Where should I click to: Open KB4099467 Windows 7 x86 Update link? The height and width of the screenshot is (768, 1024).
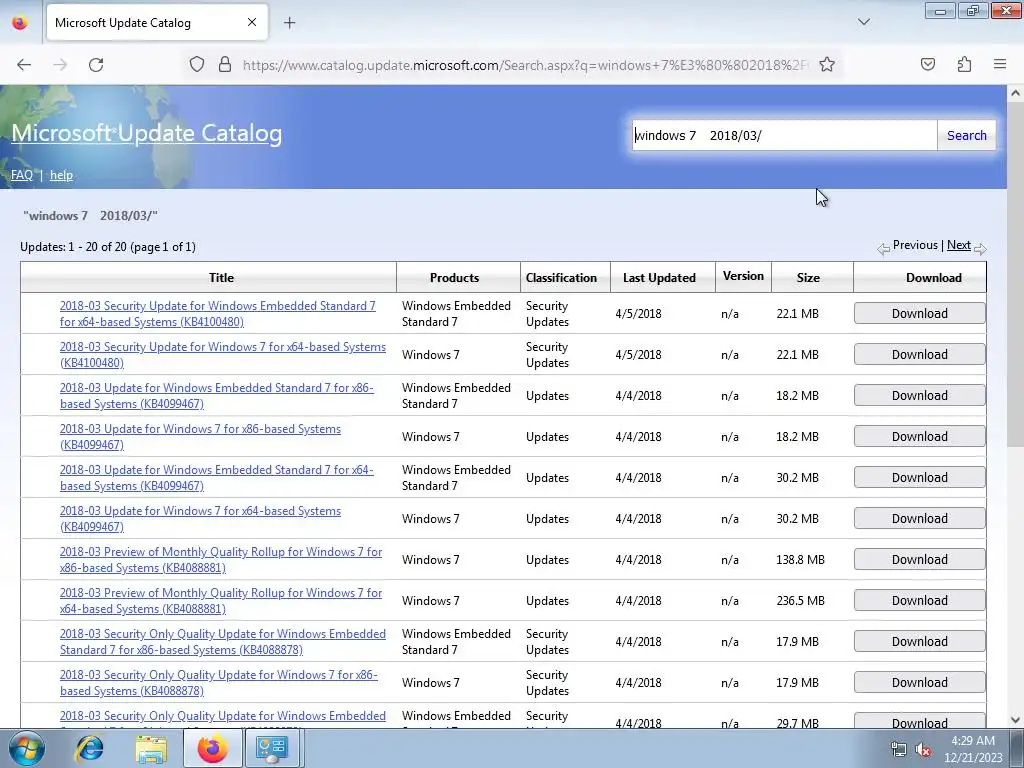200,437
